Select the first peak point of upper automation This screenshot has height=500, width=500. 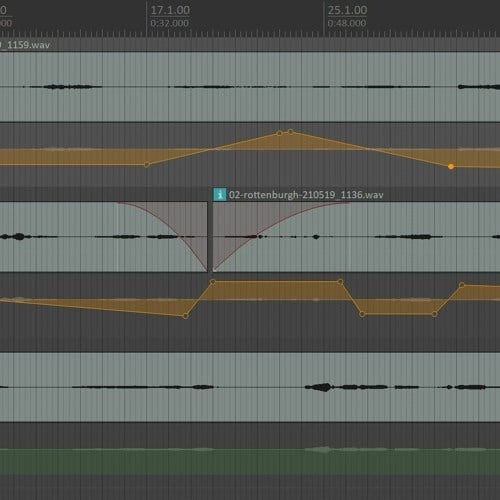(279, 133)
